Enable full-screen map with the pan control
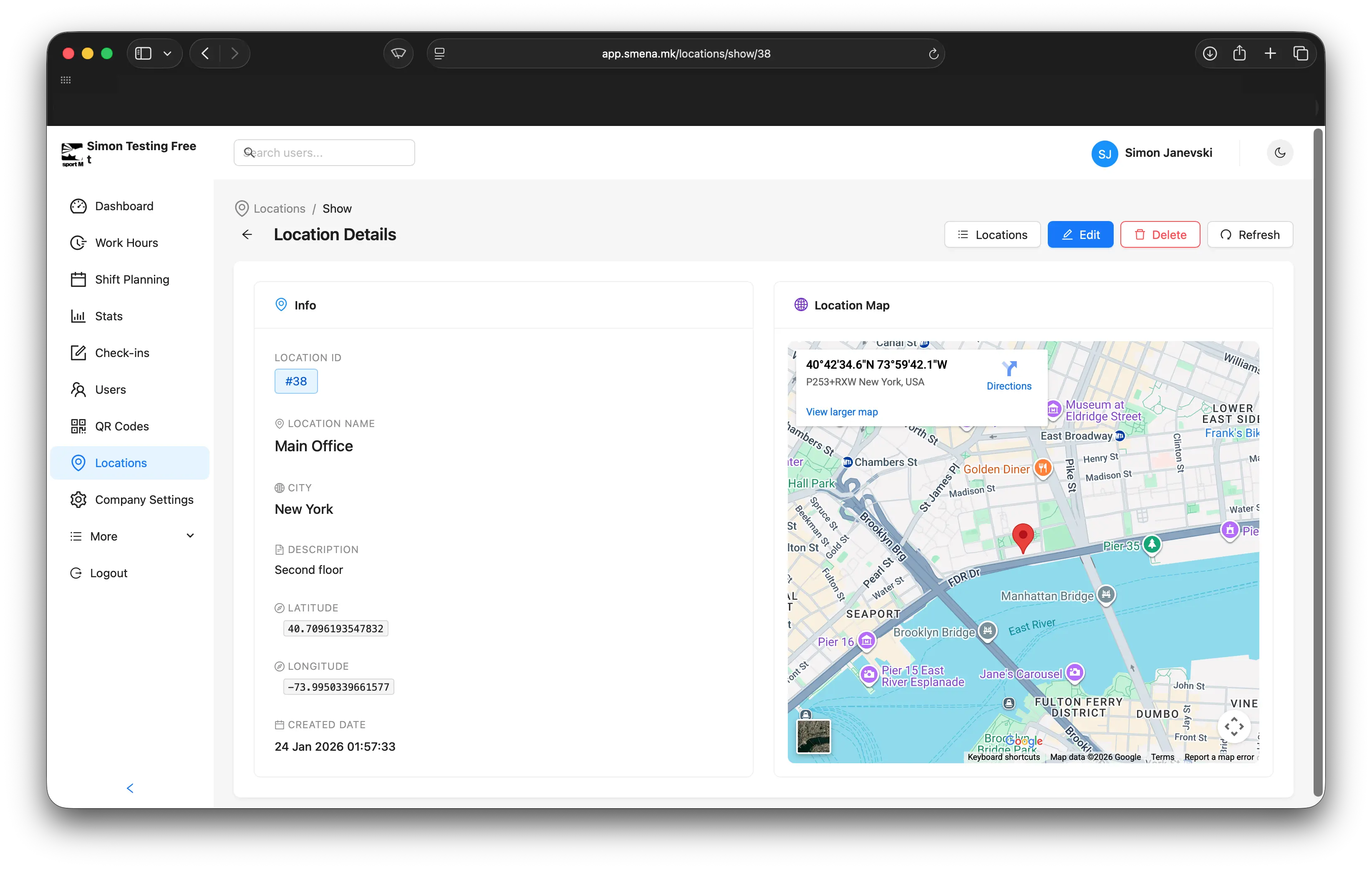 pos(1235,726)
